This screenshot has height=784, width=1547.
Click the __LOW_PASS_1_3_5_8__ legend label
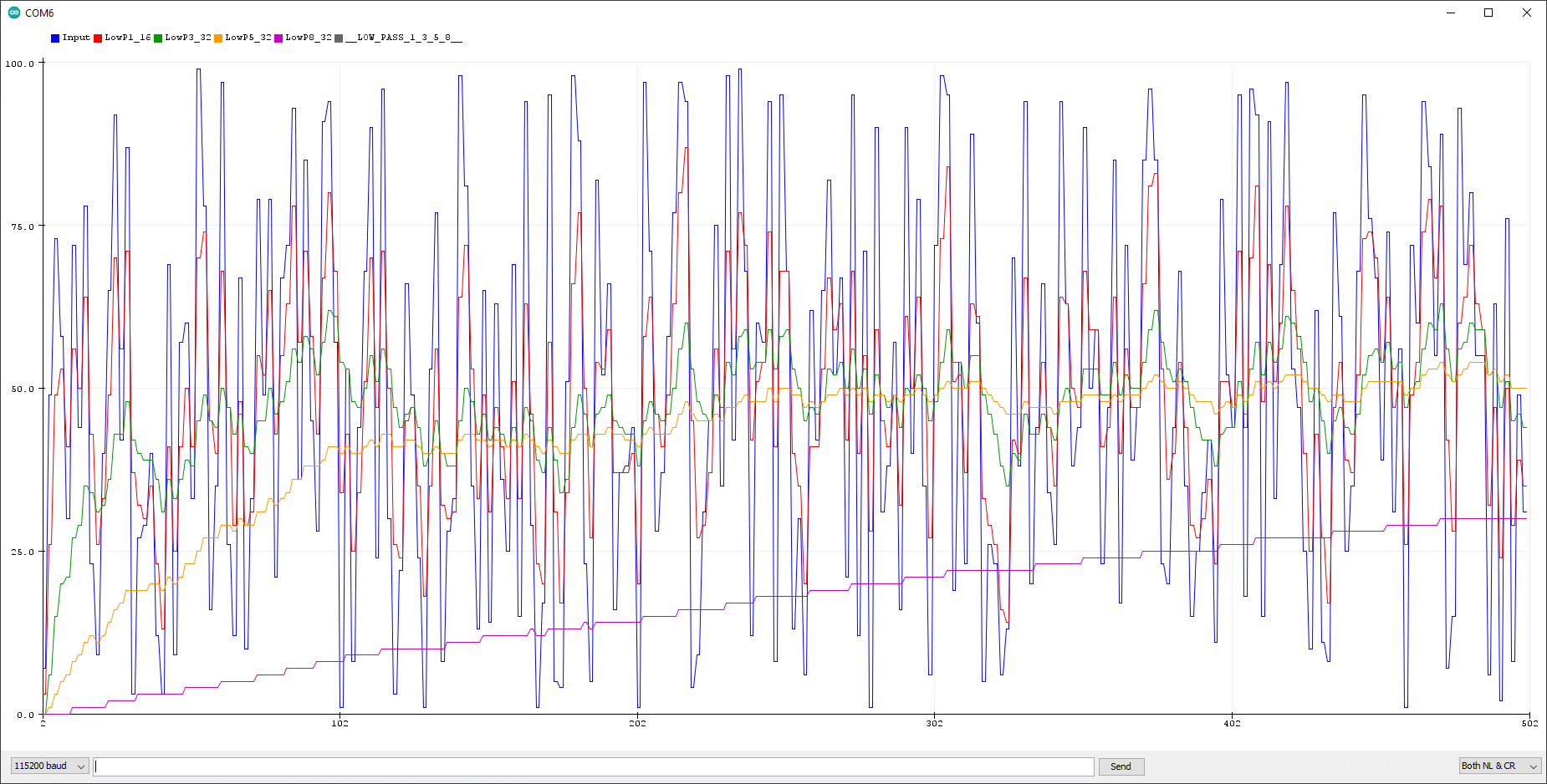point(404,38)
